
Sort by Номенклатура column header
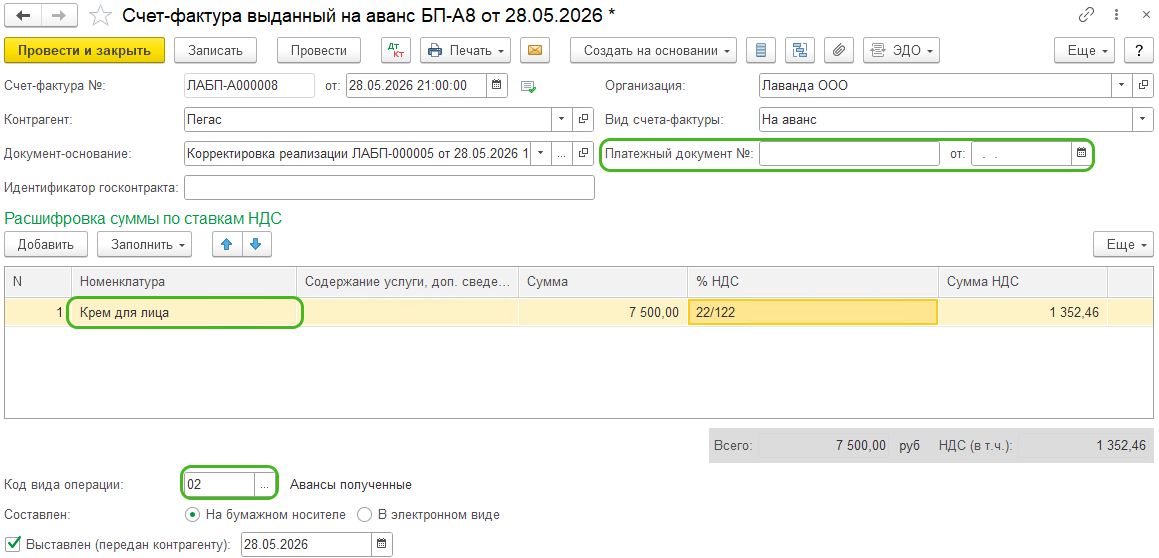[184, 282]
